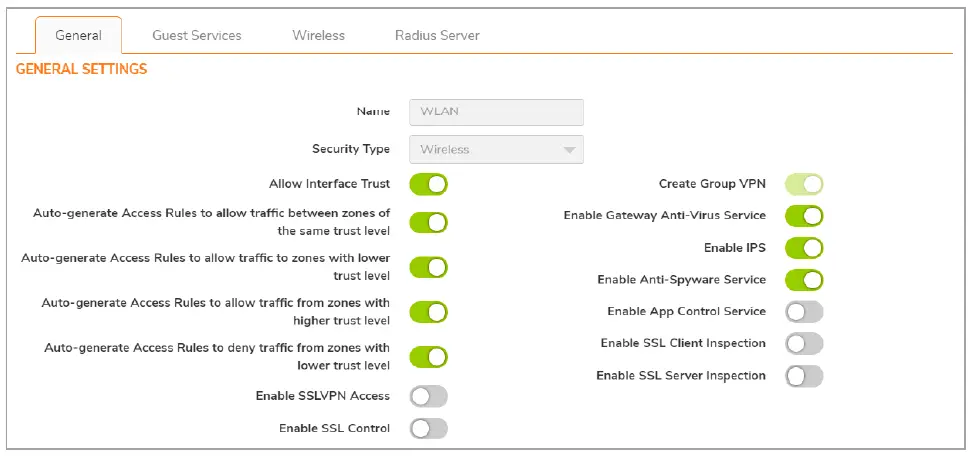Turn on SSL Client Inspection
The image size is (976, 458).
tap(804, 343)
